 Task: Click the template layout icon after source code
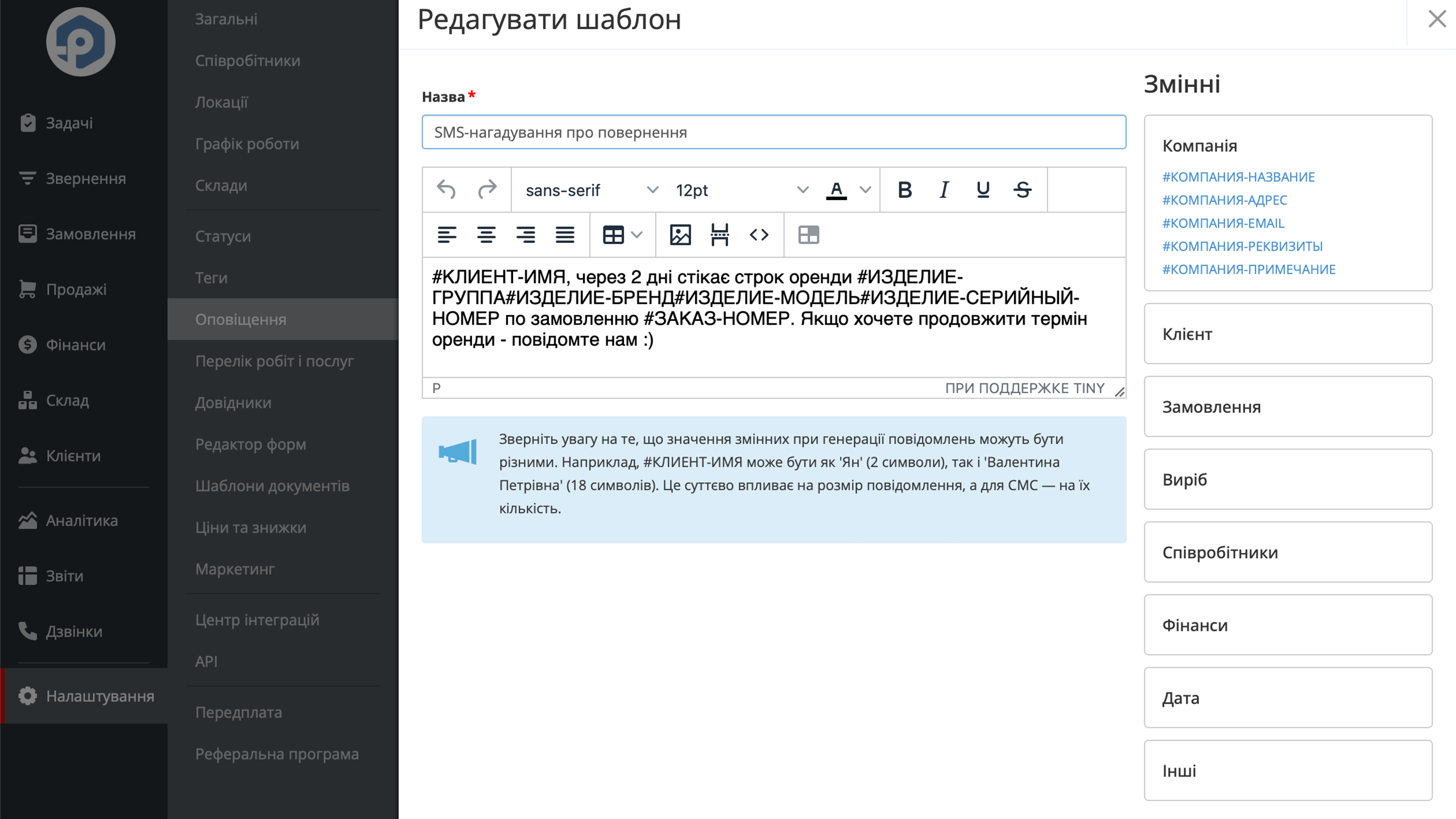point(808,234)
